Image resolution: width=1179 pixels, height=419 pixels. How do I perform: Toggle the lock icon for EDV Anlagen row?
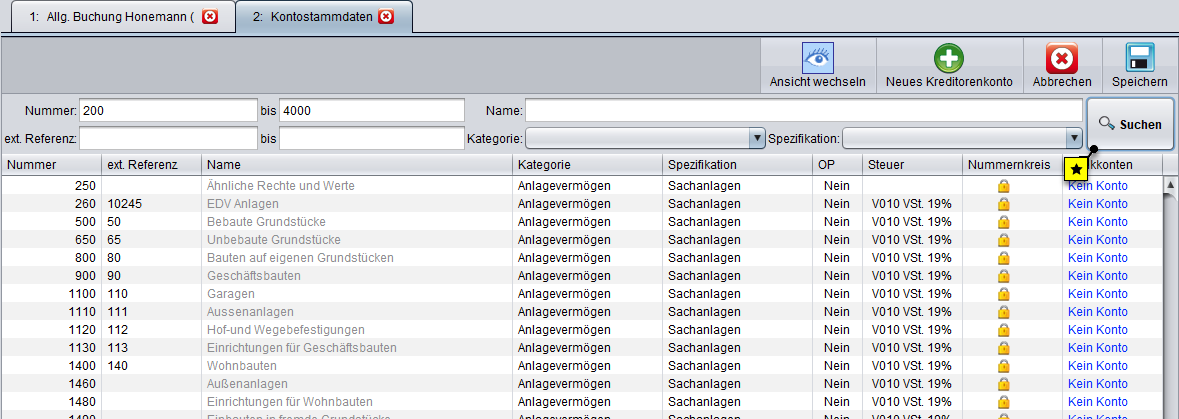coord(1003,204)
